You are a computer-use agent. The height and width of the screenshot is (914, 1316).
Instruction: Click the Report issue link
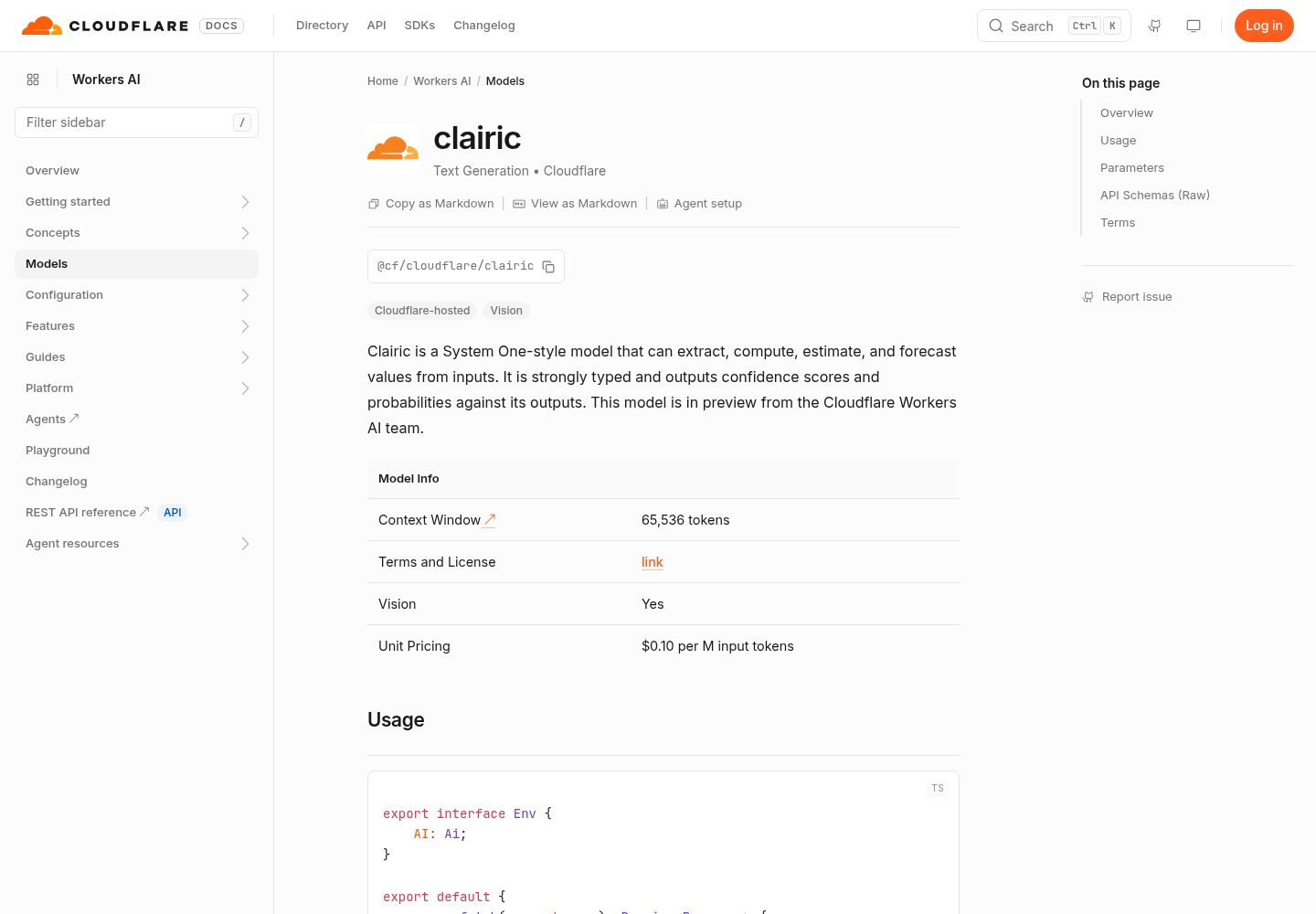coord(1127,297)
